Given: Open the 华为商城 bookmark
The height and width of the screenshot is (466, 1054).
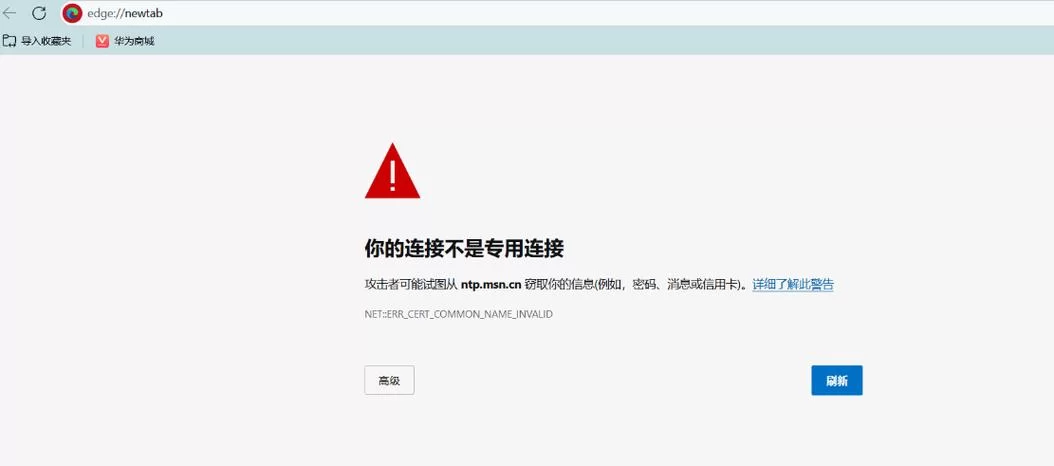Looking at the screenshot, I should pyautogui.click(x=125, y=41).
